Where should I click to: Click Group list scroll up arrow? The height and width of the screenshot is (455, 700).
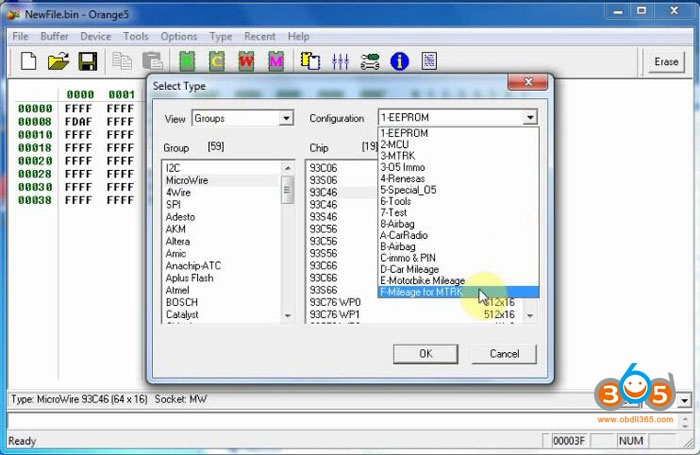click(288, 168)
